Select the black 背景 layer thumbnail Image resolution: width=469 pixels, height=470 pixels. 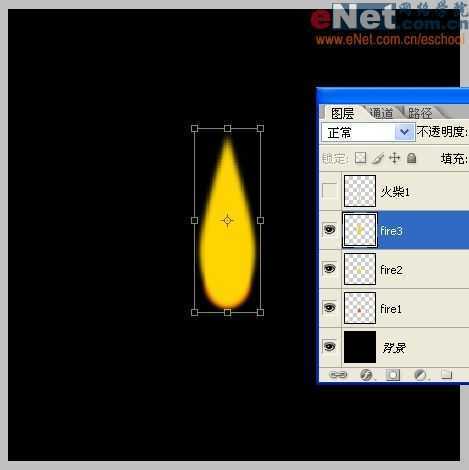pos(360,347)
